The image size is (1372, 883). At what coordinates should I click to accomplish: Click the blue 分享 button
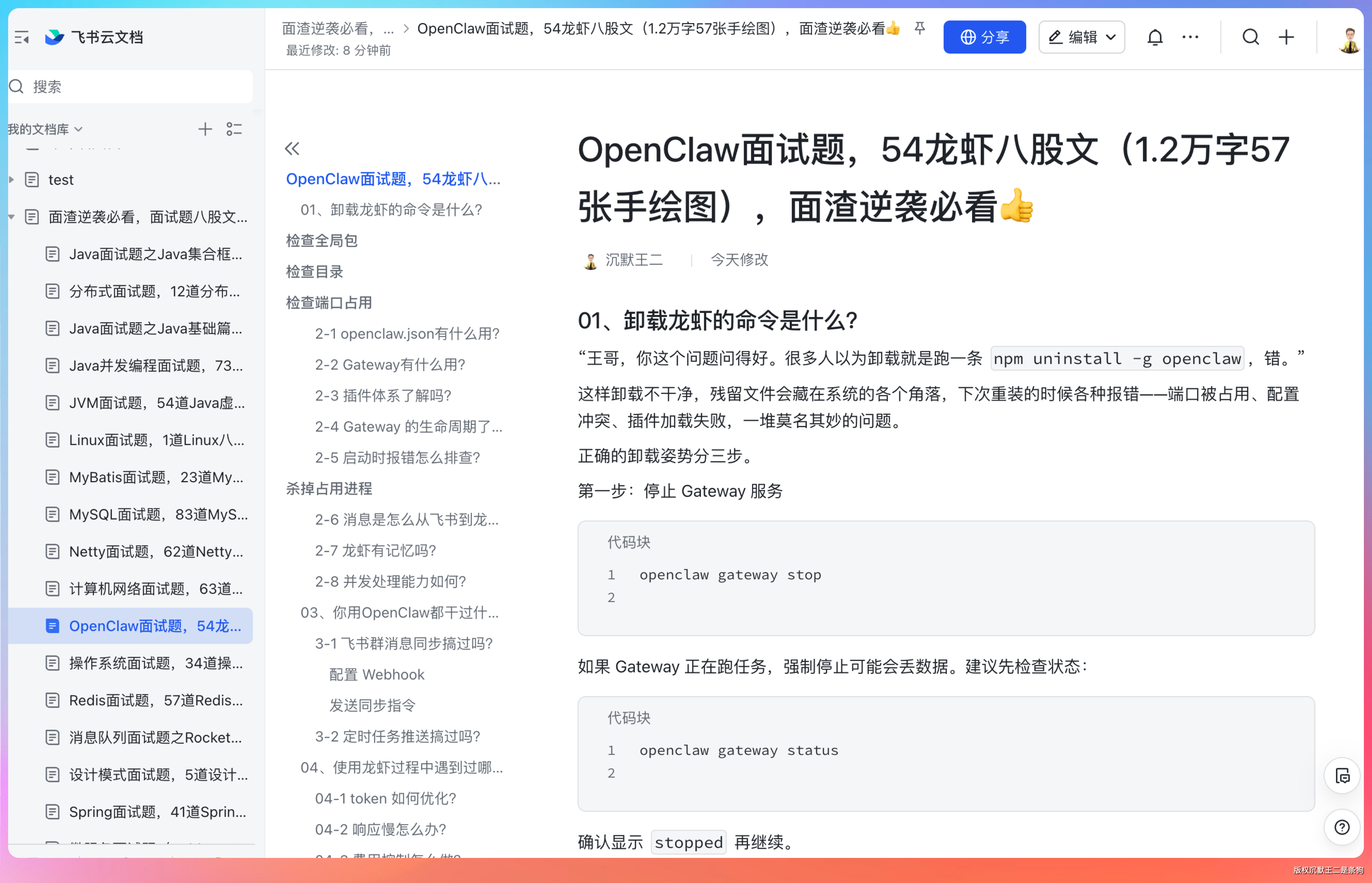[984, 38]
